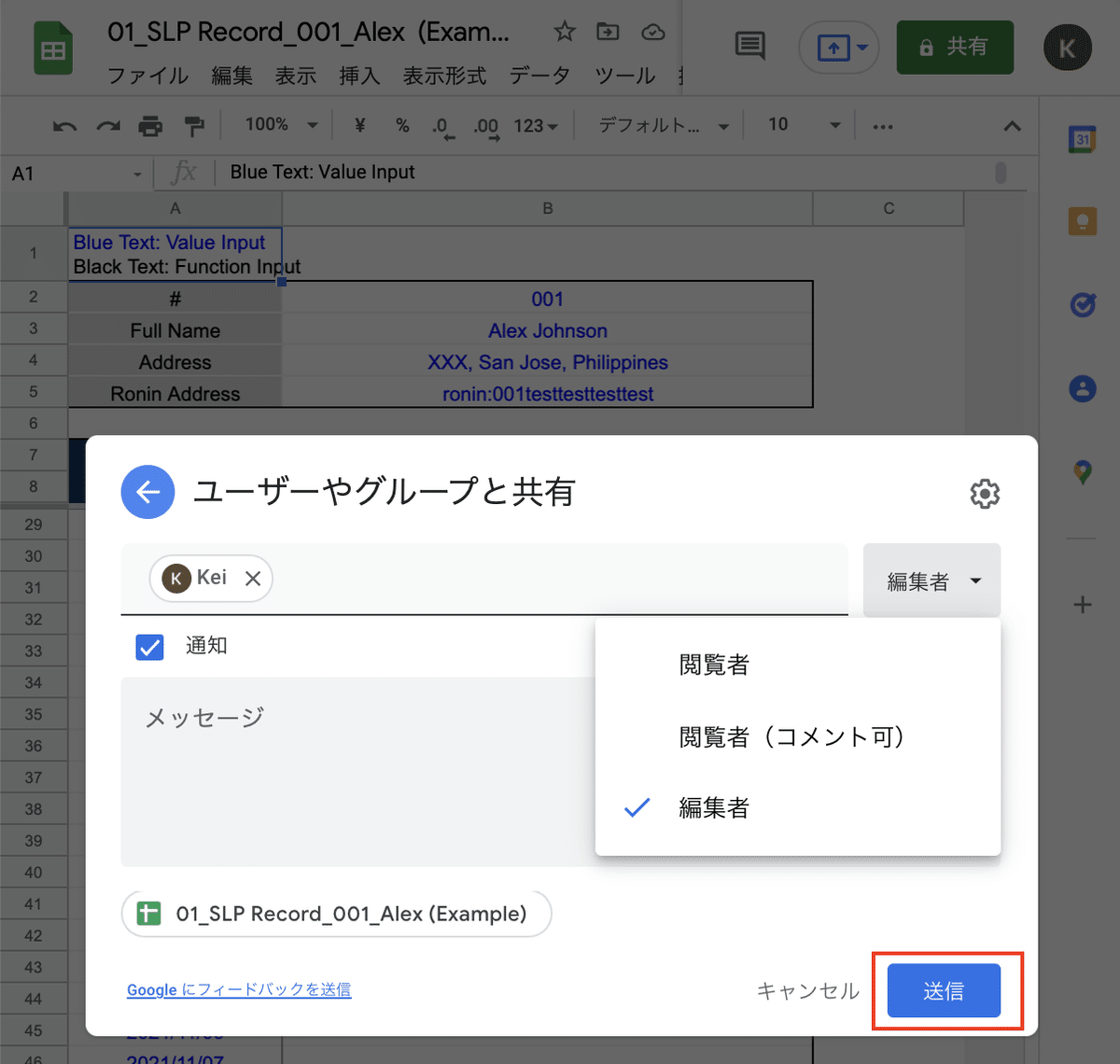Open the デフォルト font dropdown
The height and width of the screenshot is (1064, 1120).
[664, 125]
